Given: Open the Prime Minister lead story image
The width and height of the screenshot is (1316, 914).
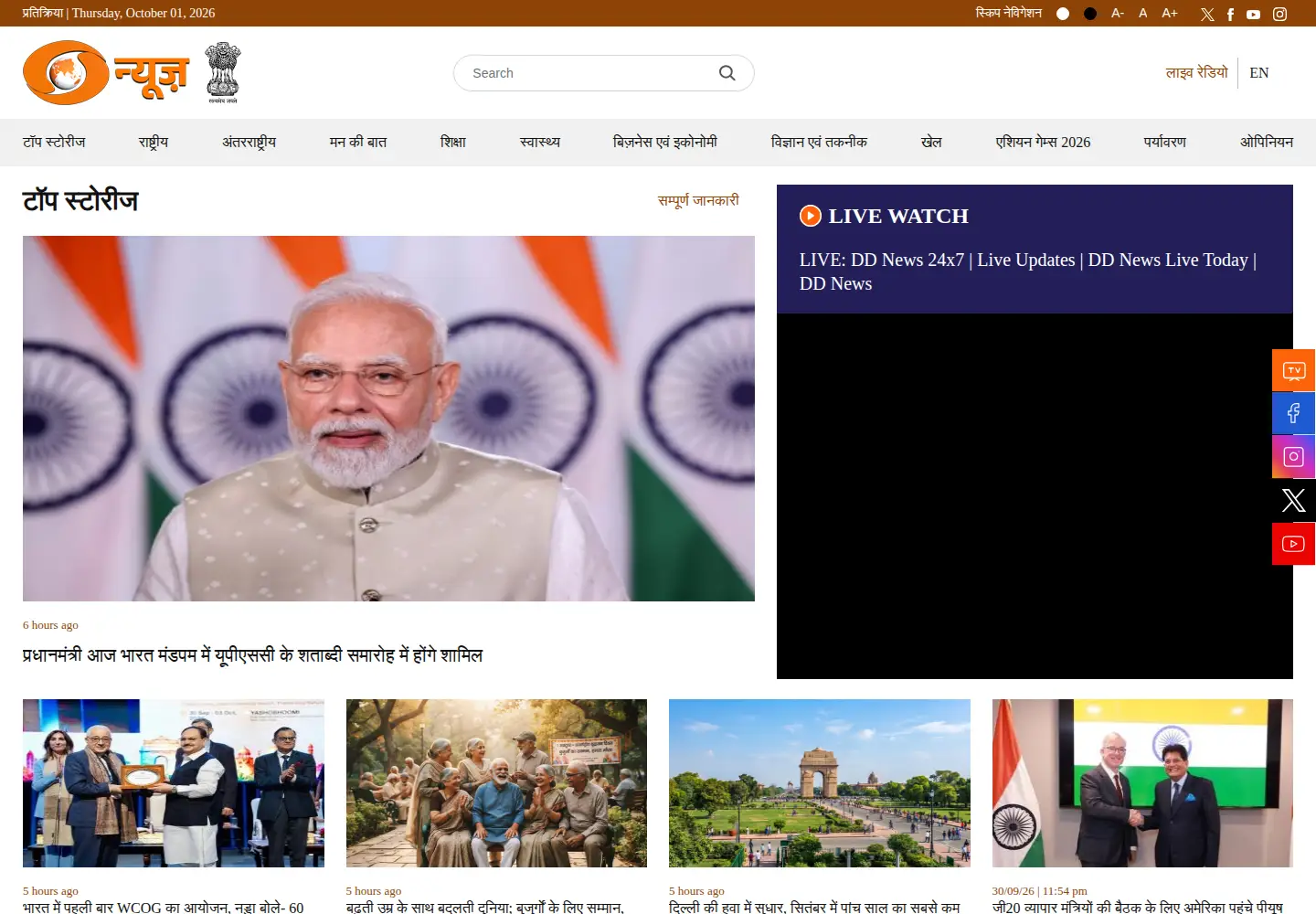Looking at the screenshot, I should pyautogui.click(x=388, y=419).
